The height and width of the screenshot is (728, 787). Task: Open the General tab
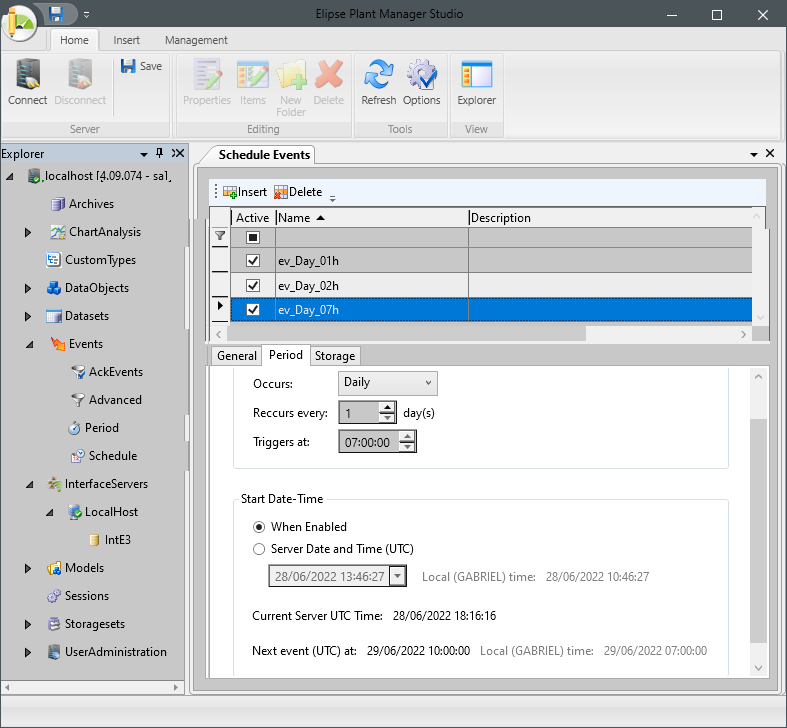click(236, 355)
